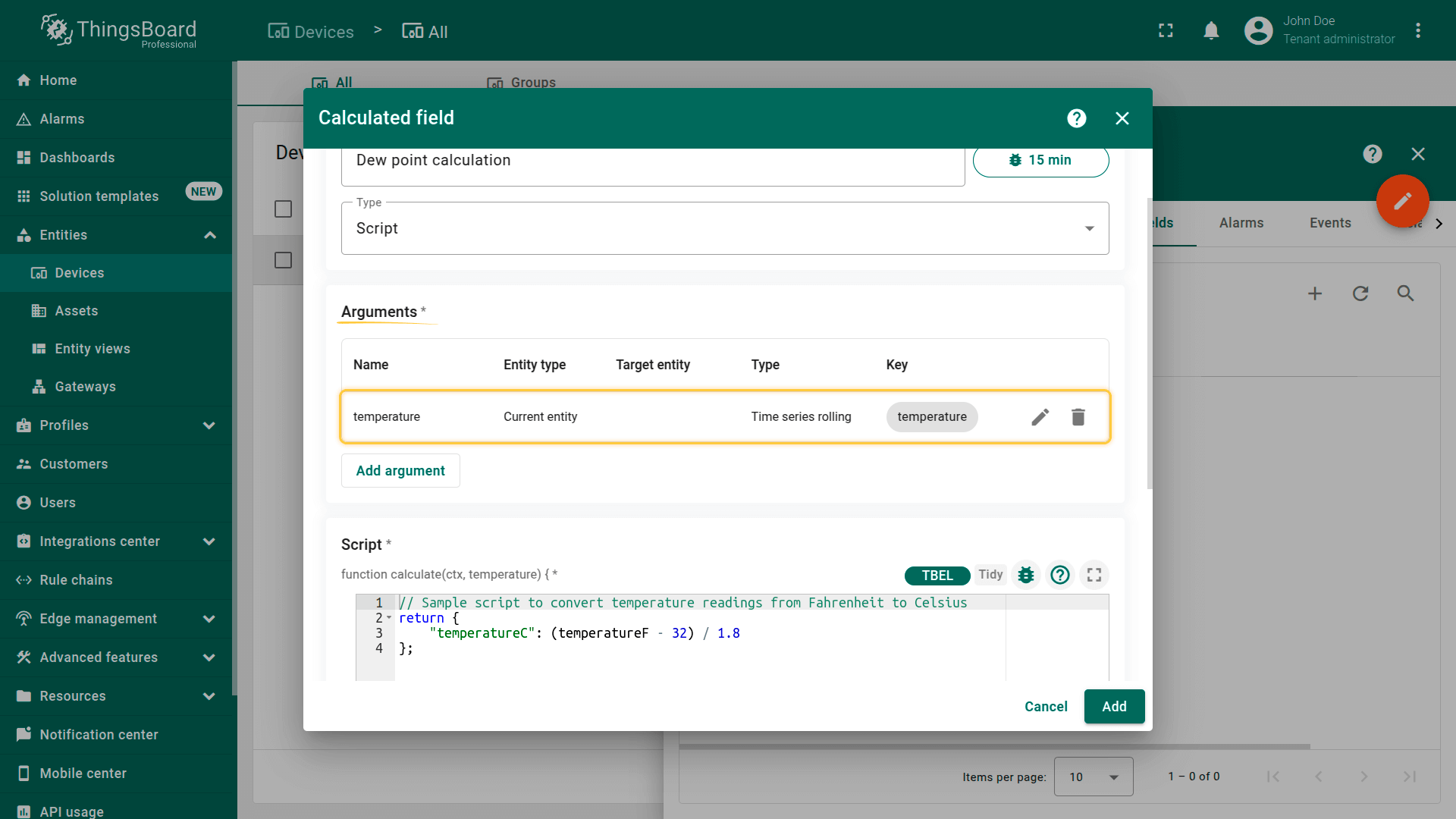Toggle the TBEL script language switch
1456x819 pixels.
click(x=937, y=576)
